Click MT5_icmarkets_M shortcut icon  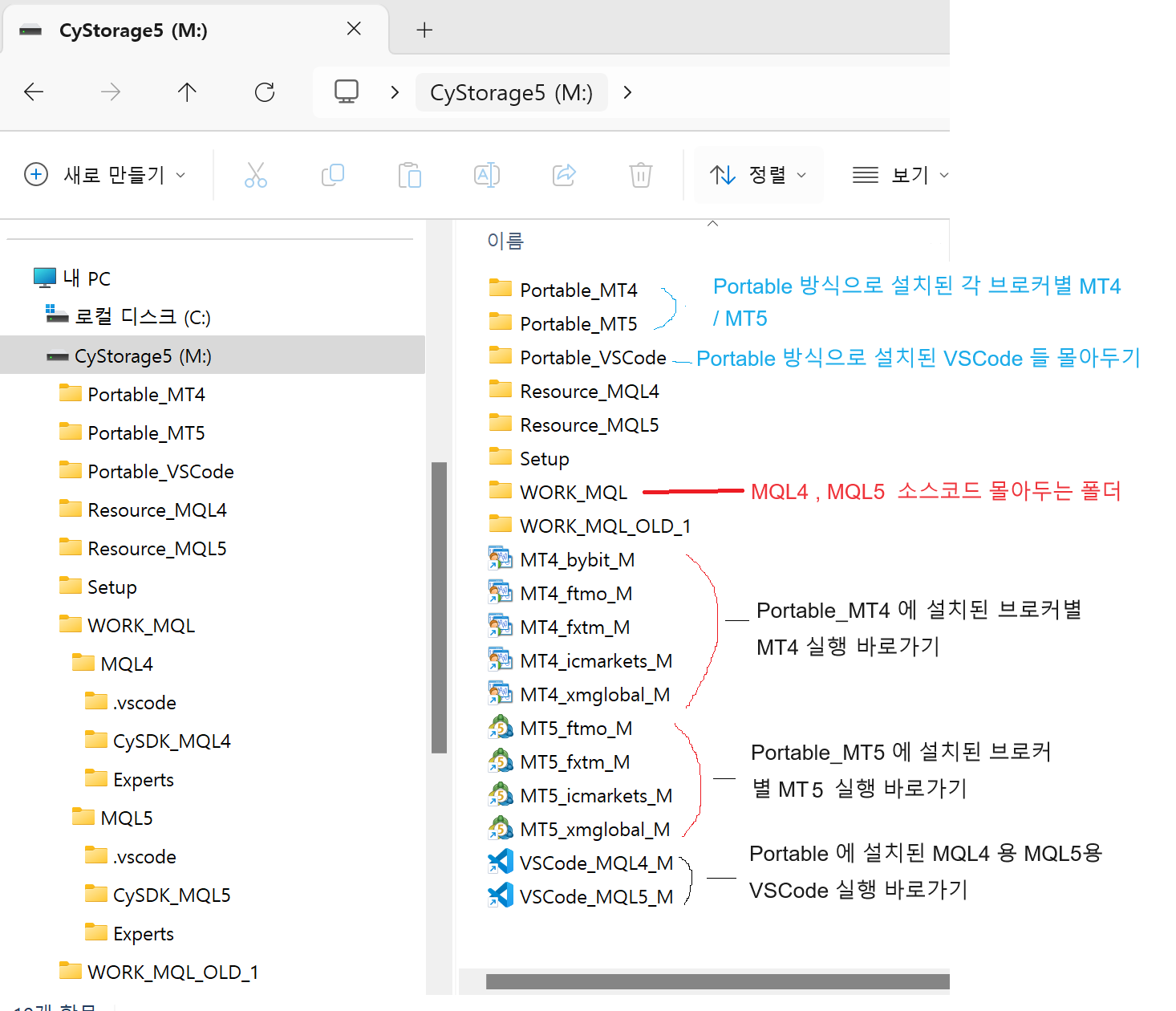point(501,794)
